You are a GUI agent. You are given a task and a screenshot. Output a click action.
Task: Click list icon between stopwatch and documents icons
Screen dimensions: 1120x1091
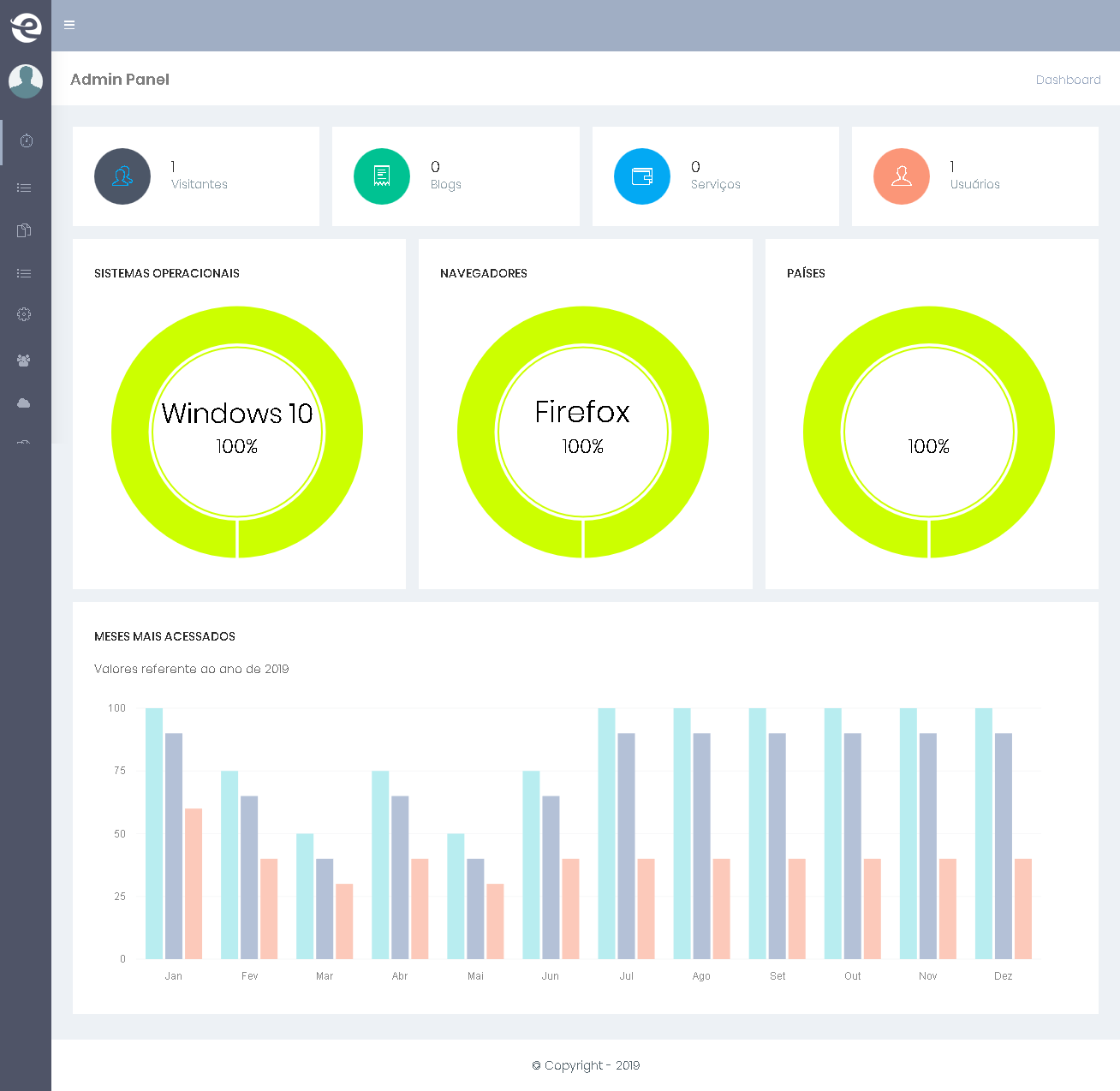[24, 188]
